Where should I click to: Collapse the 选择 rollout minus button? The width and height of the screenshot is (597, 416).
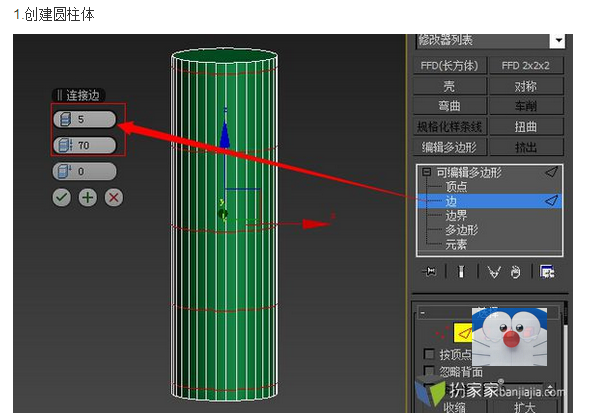422,313
